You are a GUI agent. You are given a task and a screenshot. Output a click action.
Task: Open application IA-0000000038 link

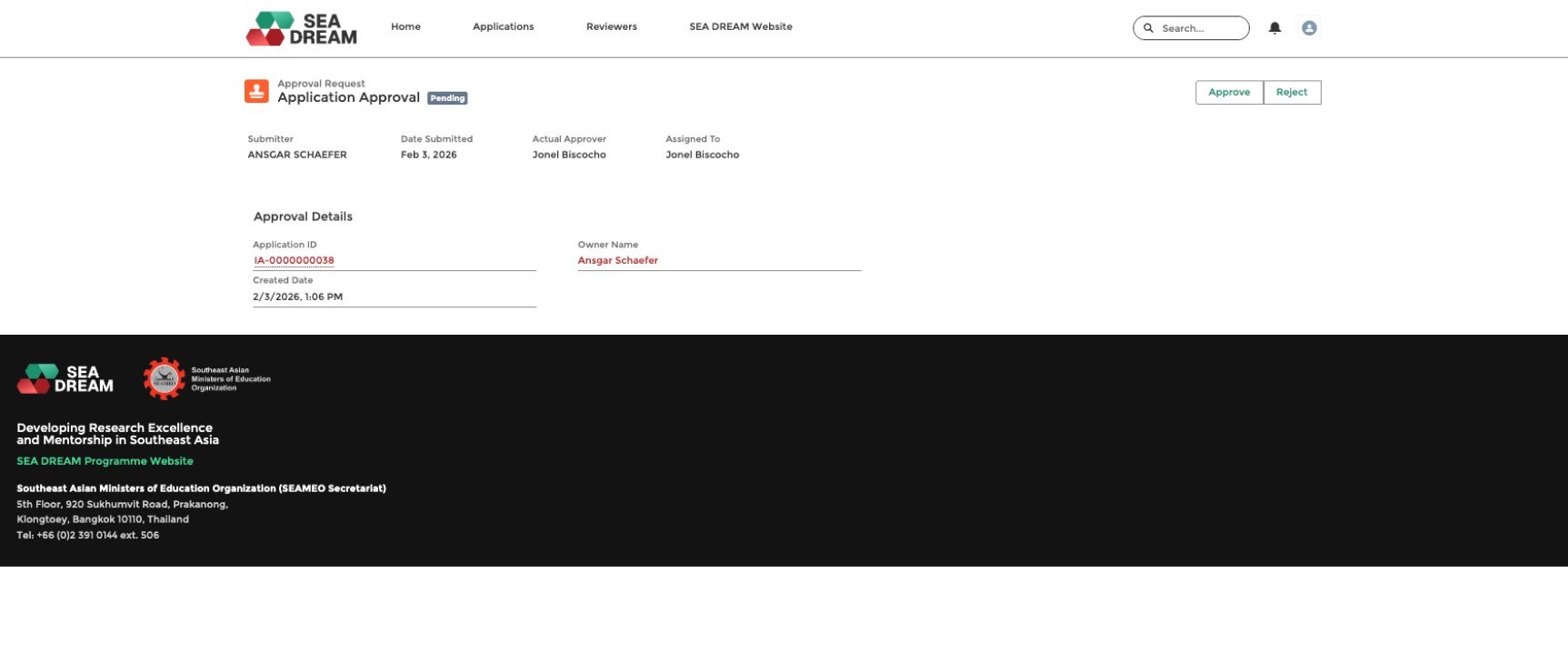click(294, 260)
